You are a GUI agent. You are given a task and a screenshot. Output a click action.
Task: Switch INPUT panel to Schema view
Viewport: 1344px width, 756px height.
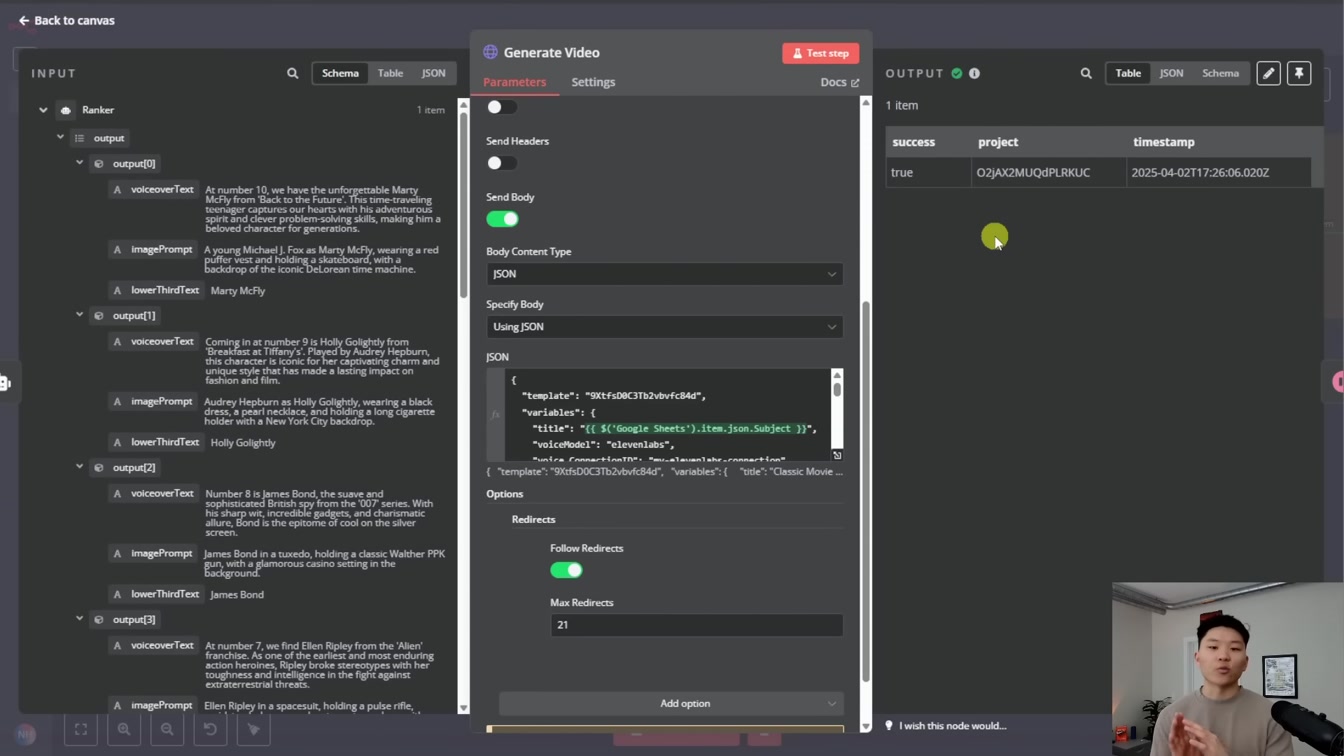tap(340, 73)
